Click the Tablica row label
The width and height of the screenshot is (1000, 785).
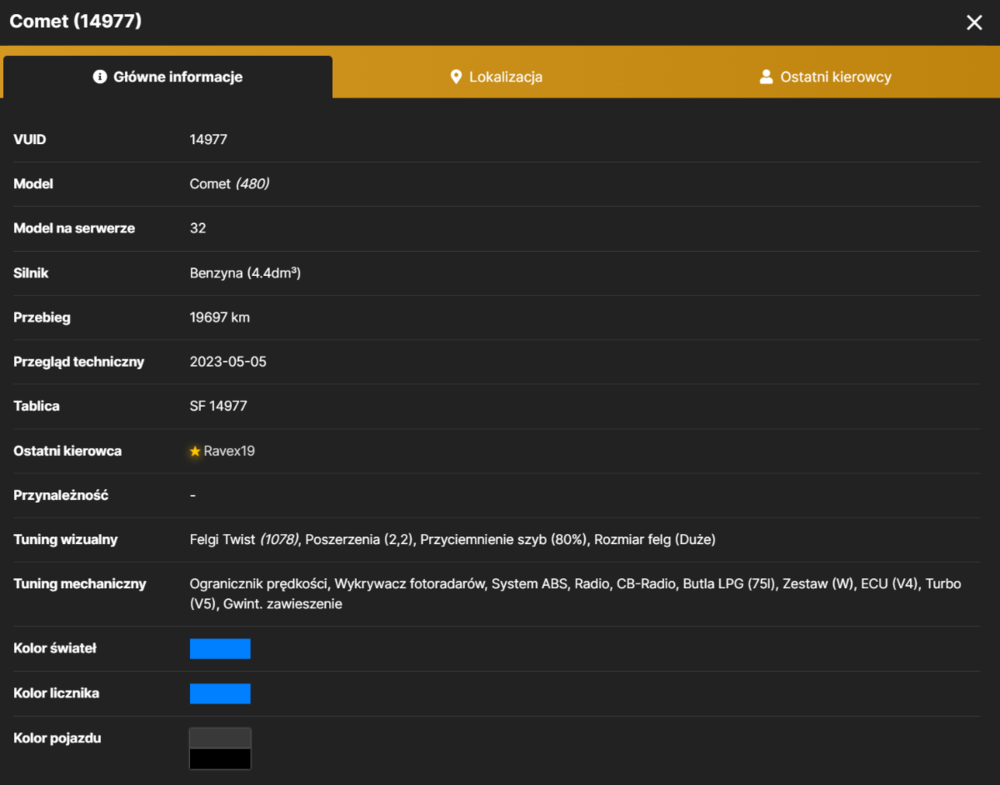(x=36, y=406)
